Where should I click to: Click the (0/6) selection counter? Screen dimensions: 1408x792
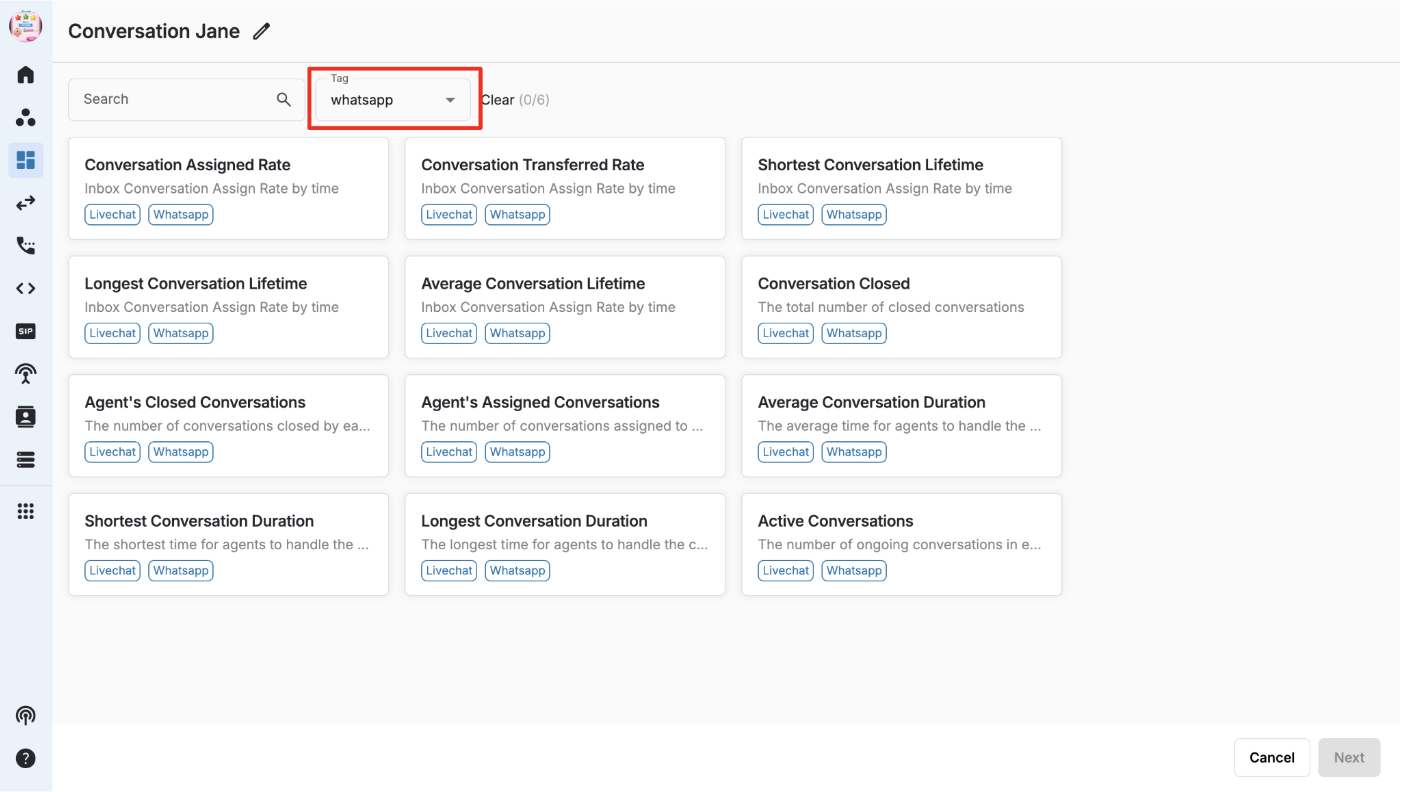[x=534, y=100]
